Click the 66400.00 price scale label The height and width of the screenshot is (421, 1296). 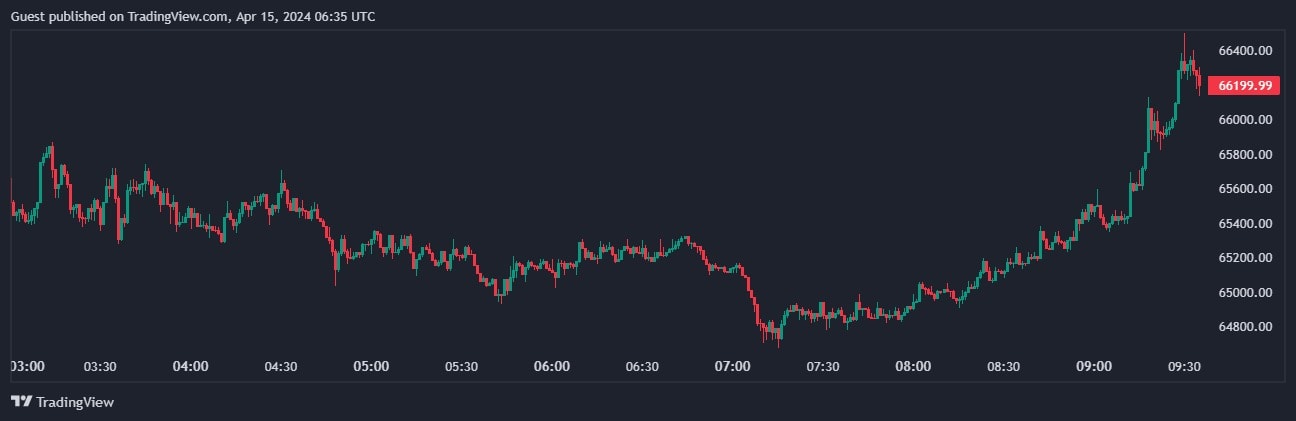[x=1245, y=51]
